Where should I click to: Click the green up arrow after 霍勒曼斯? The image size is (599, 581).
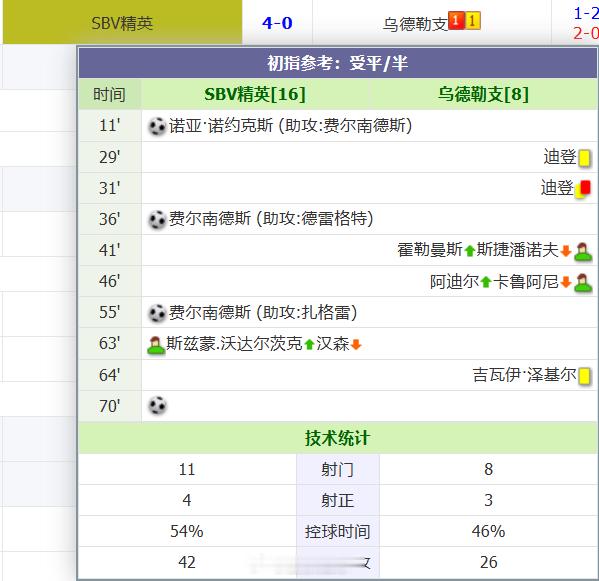[470, 251]
